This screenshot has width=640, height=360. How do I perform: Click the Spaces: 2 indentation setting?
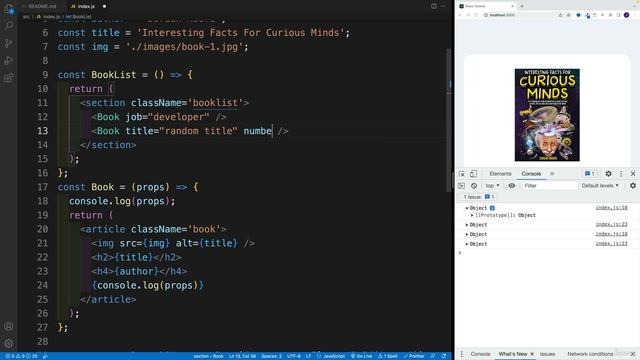(x=271, y=356)
